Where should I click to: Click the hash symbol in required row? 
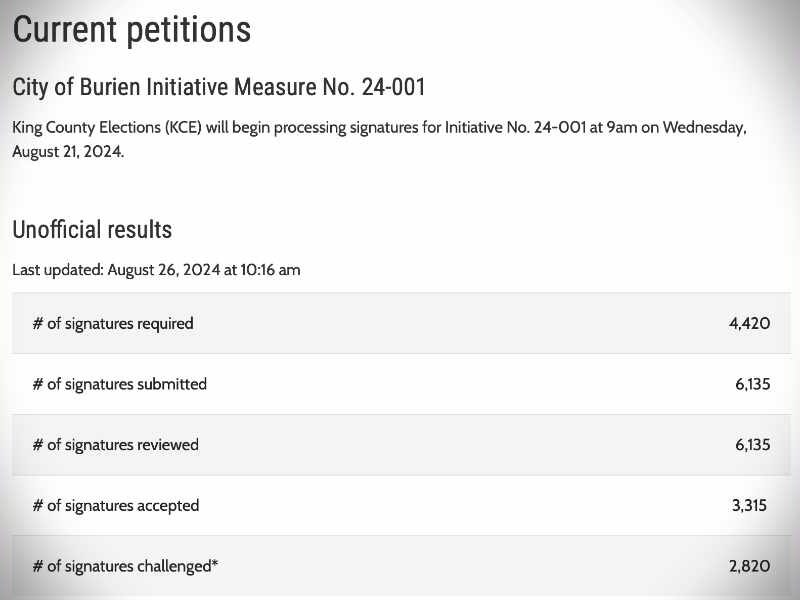click(38, 323)
